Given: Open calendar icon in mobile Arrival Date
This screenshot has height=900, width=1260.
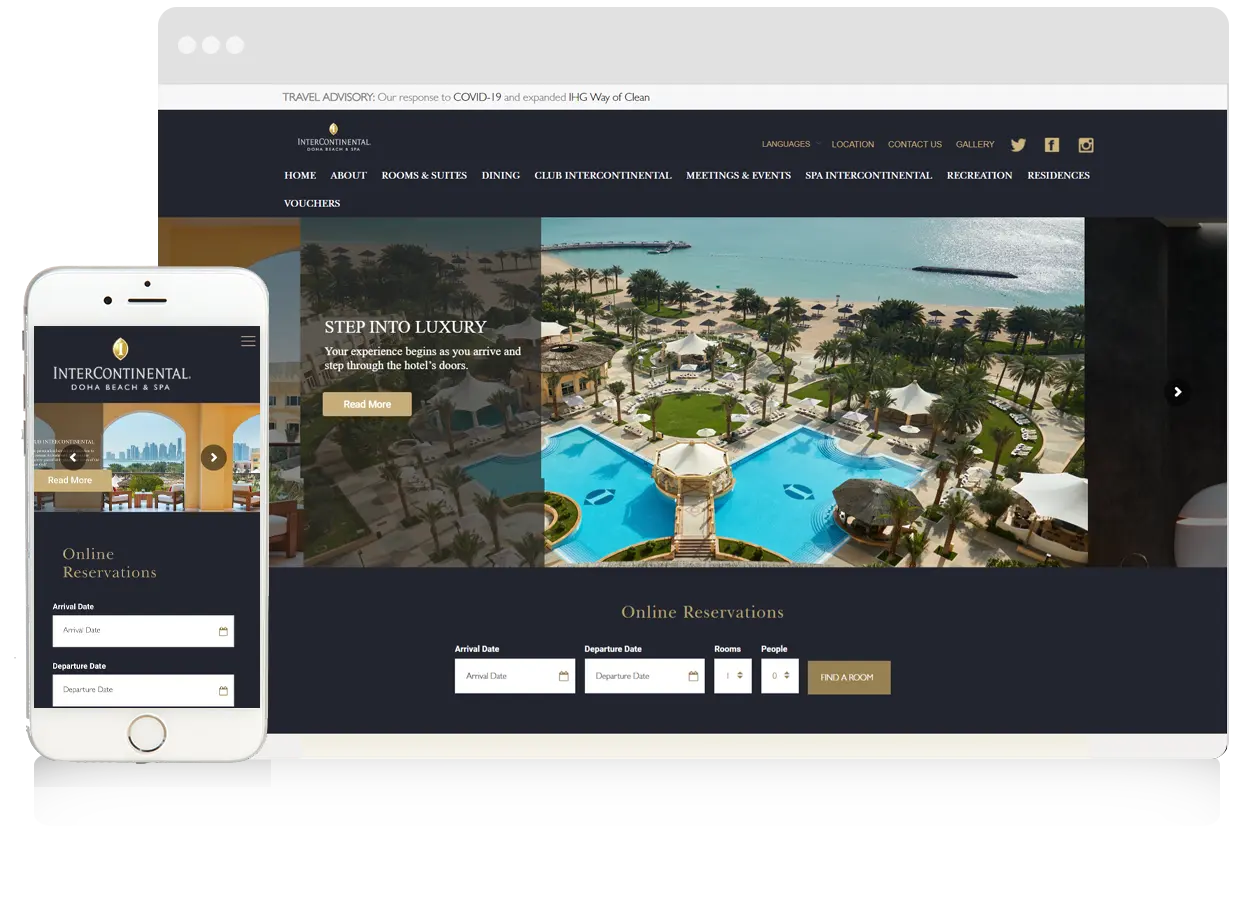Looking at the screenshot, I should [223, 631].
